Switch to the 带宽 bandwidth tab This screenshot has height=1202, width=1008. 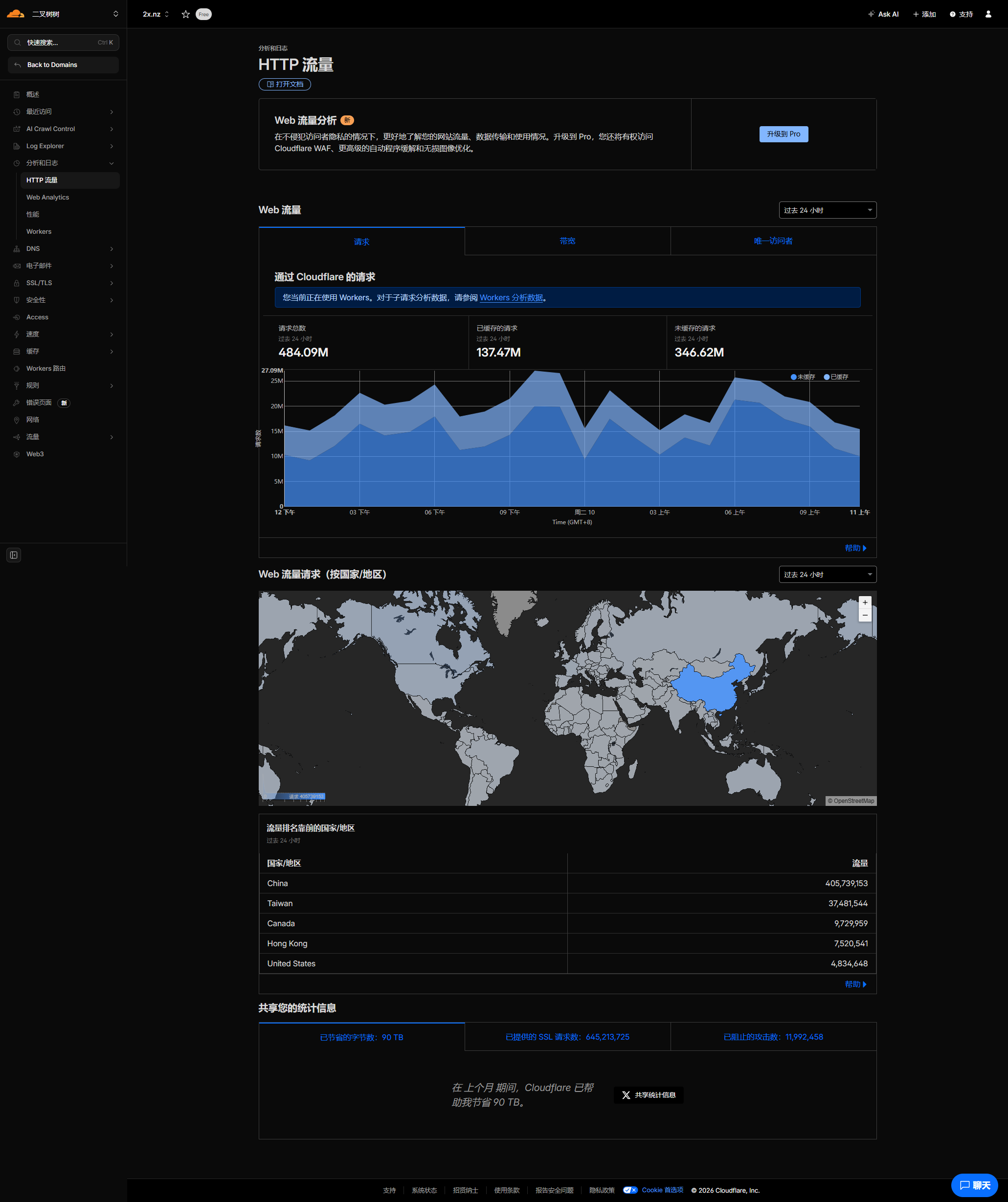(567, 241)
